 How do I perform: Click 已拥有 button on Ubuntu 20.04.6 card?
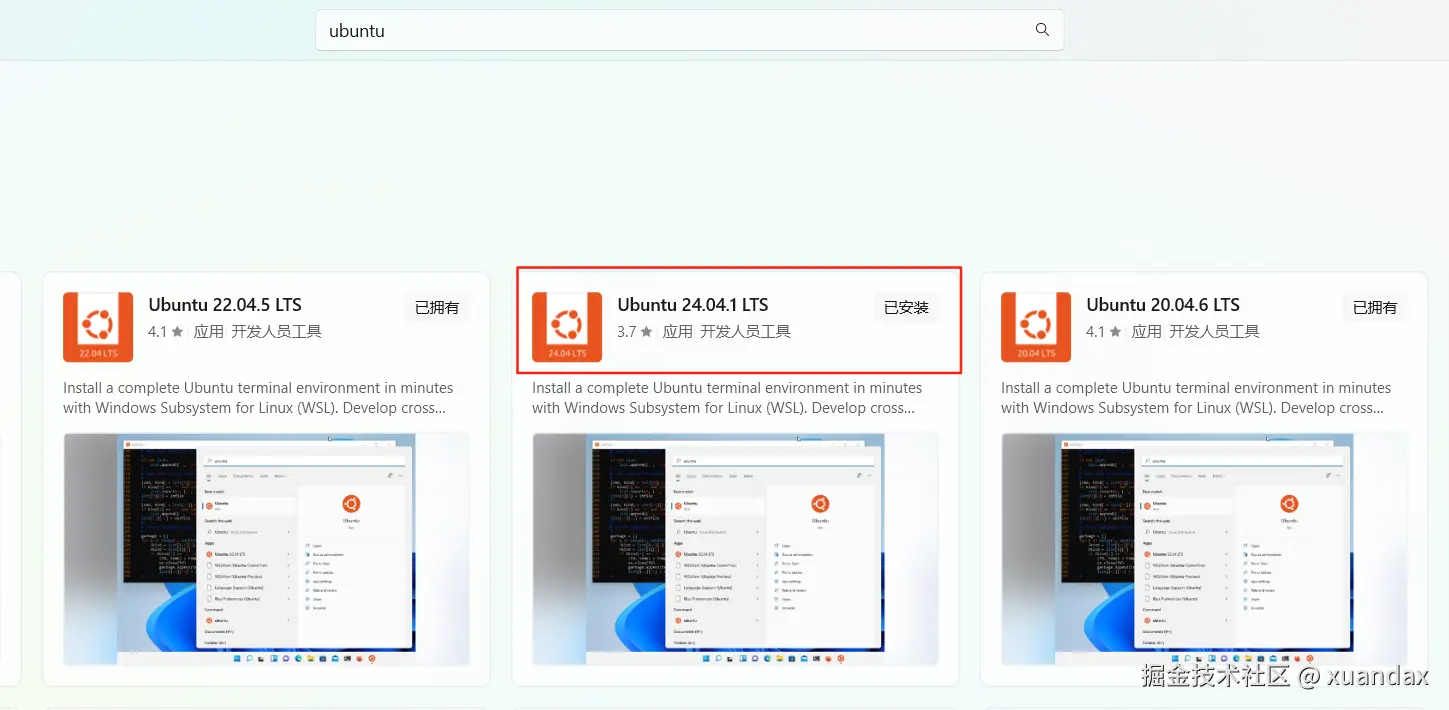click(x=1375, y=308)
